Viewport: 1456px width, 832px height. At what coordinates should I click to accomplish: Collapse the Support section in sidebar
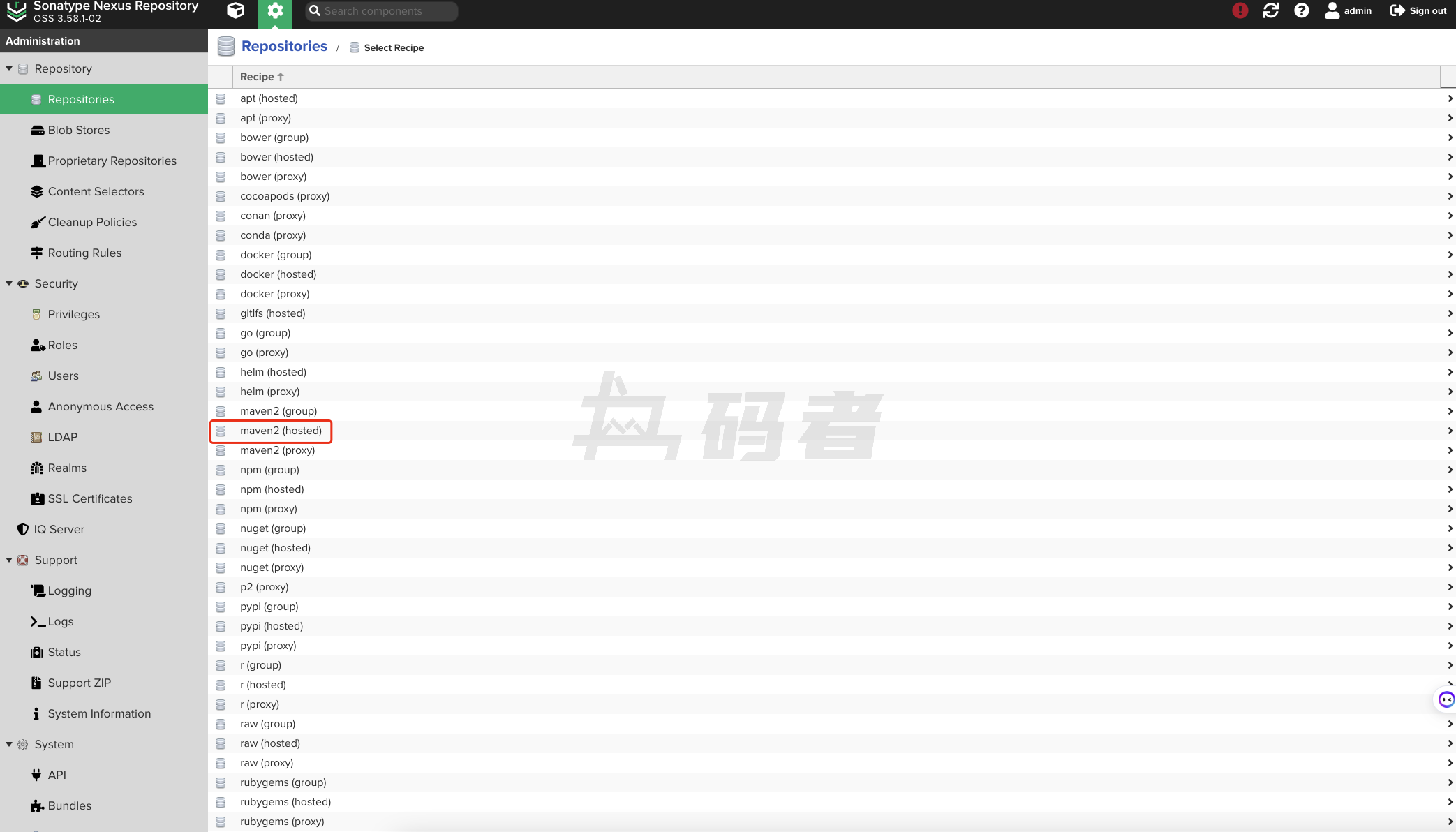9,560
